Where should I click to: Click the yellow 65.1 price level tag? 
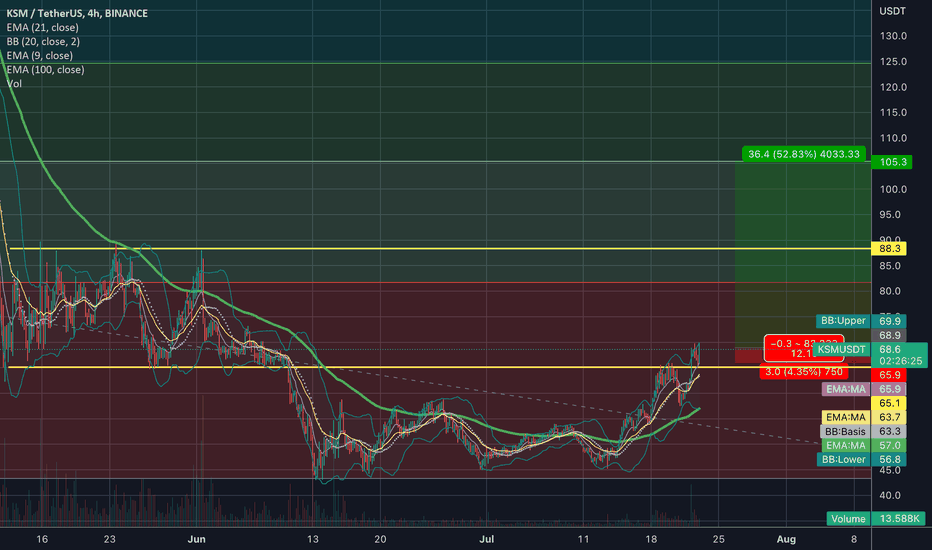click(x=889, y=403)
